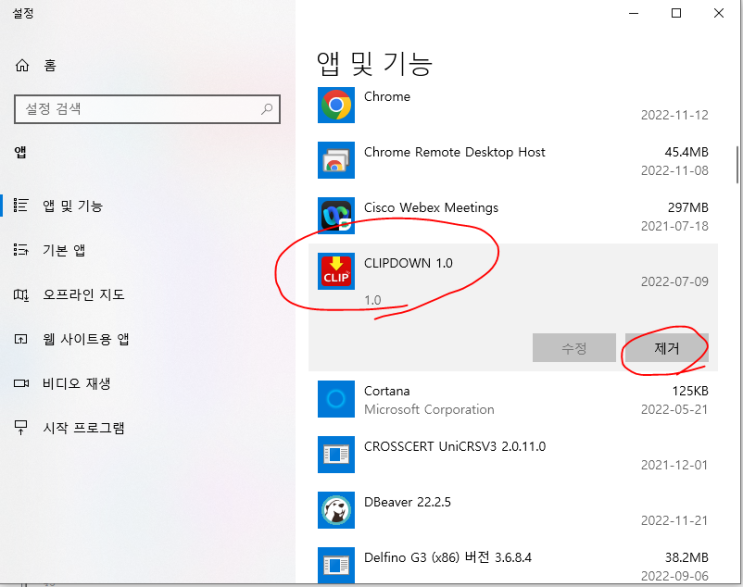Click the home icon in sidebar
Screen dimensions: 743x587
click(x=22, y=65)
